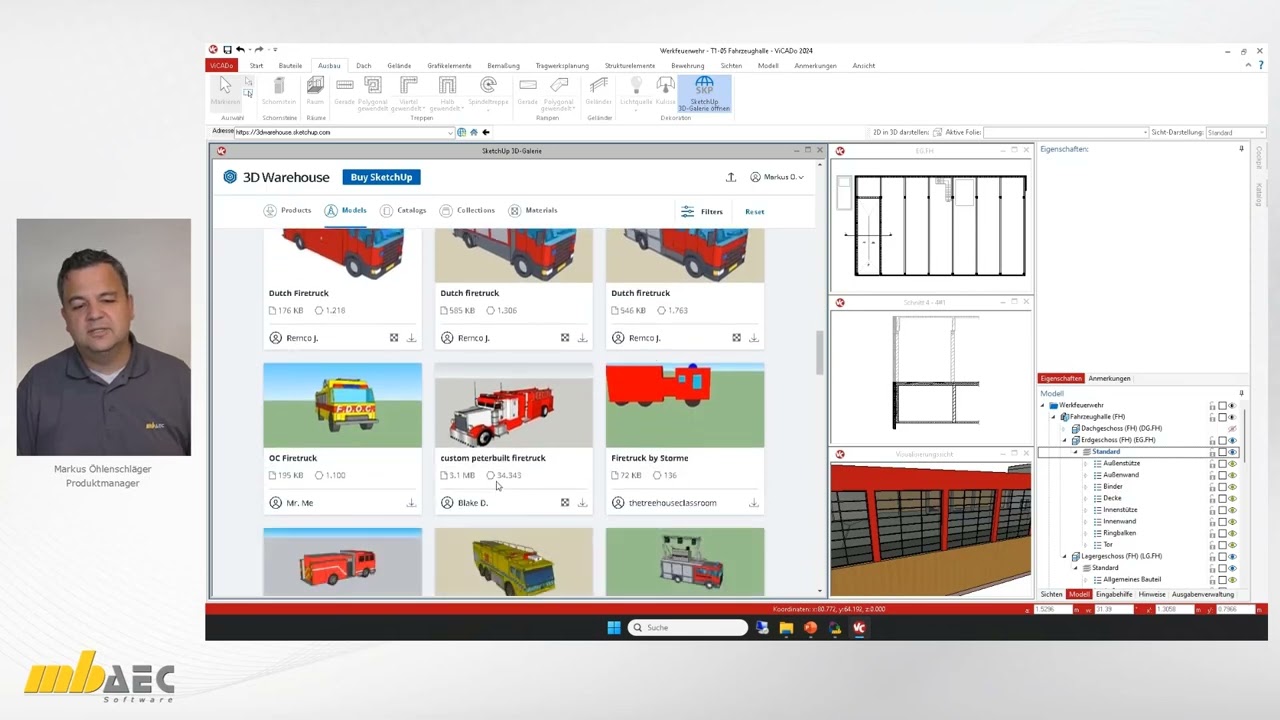Open the Windows Start menu
The image size is (1280, 720).
614,628
